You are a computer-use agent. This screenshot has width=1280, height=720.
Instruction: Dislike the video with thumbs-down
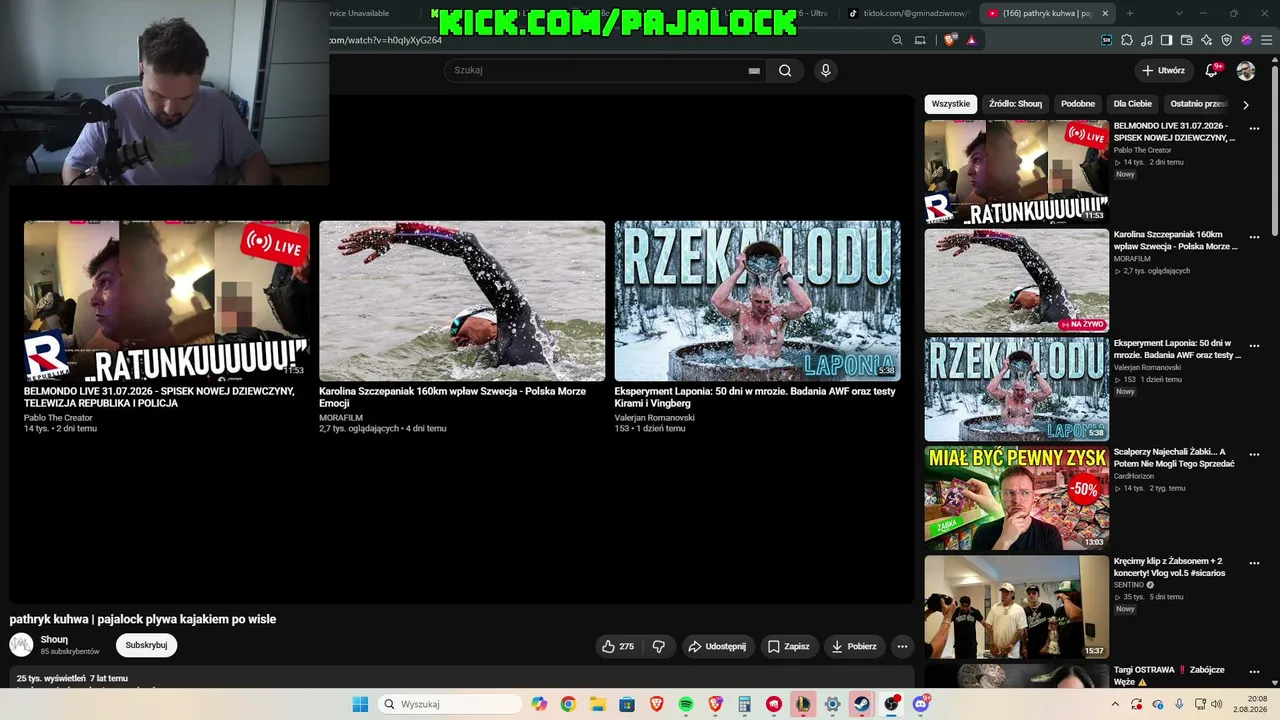tap(658, 646)
